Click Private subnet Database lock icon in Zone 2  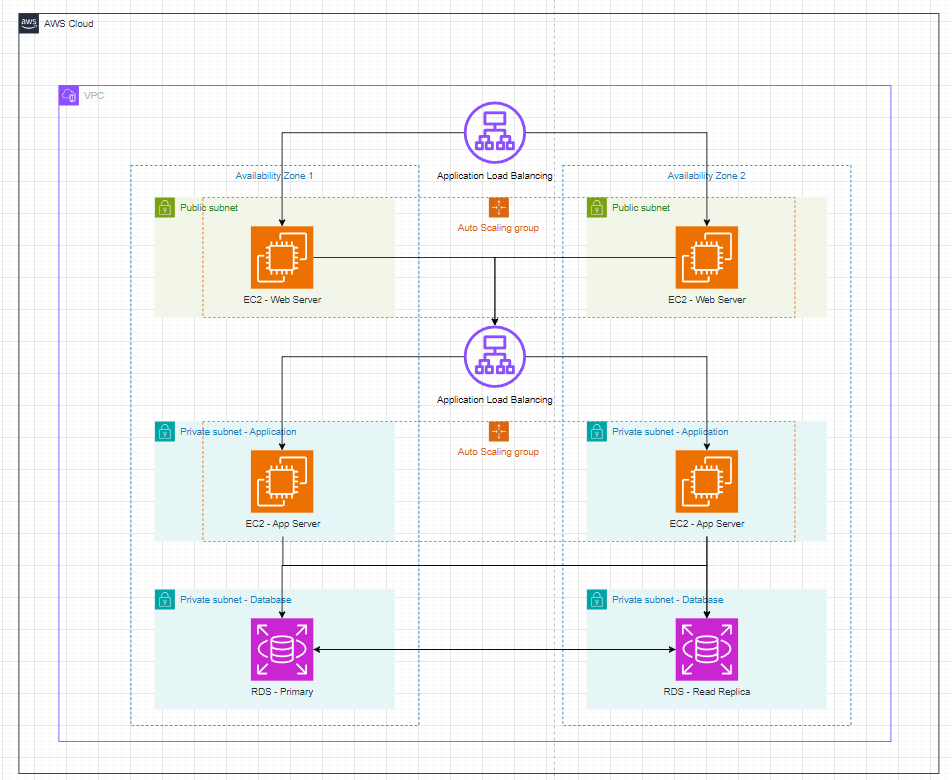click(x=597, y=600)
